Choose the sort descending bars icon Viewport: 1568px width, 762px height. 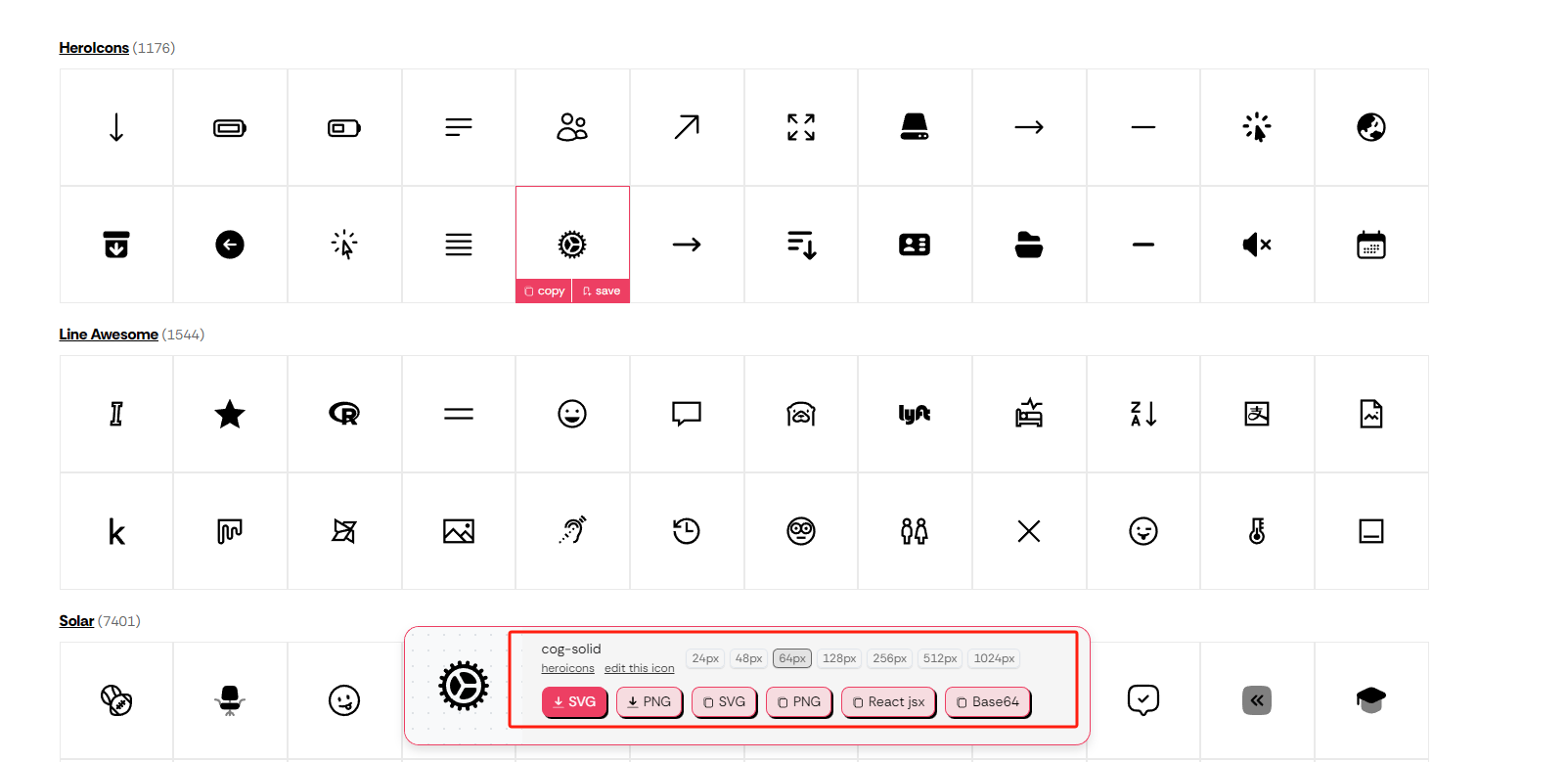801,245
